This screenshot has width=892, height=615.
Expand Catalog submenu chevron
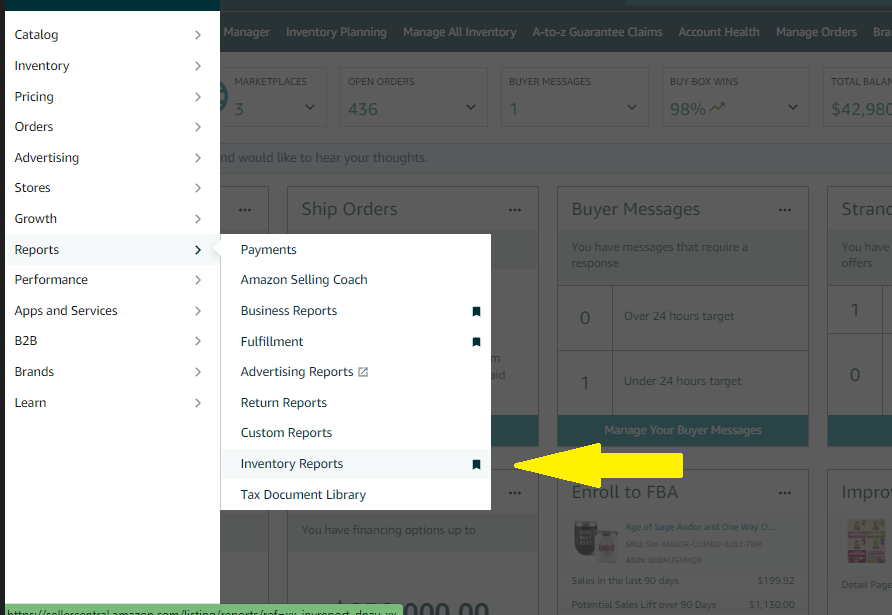click(x=197, y=35)
